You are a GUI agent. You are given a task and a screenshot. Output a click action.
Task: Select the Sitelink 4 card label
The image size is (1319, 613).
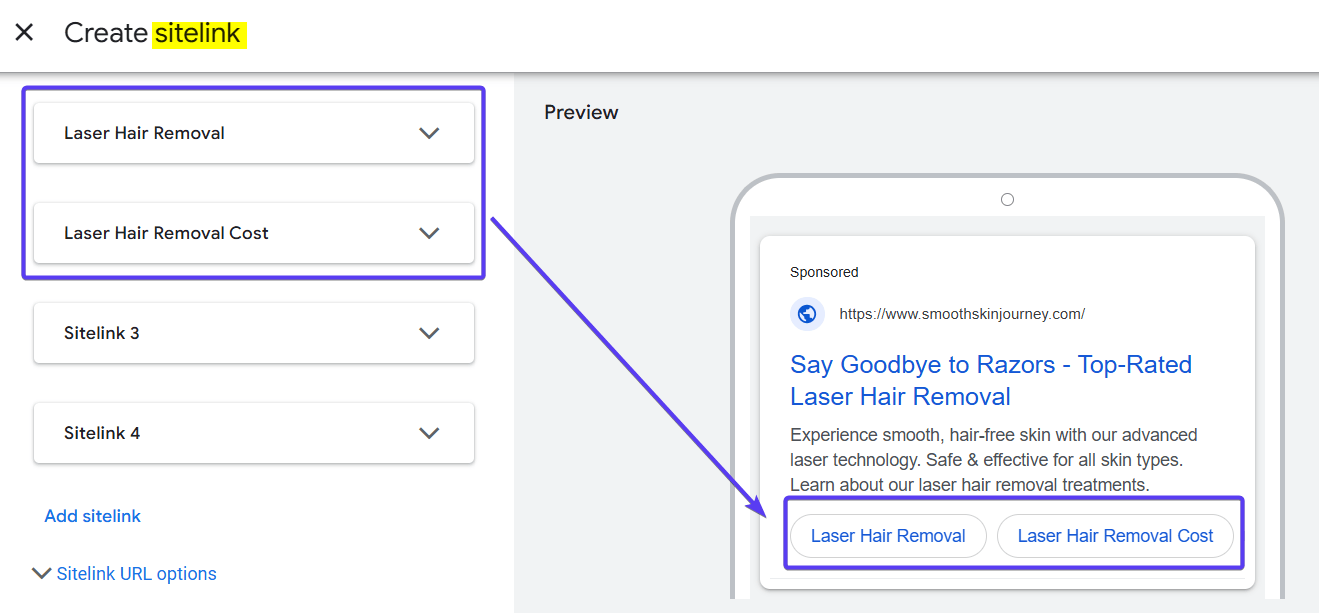(x=102, y=433)
